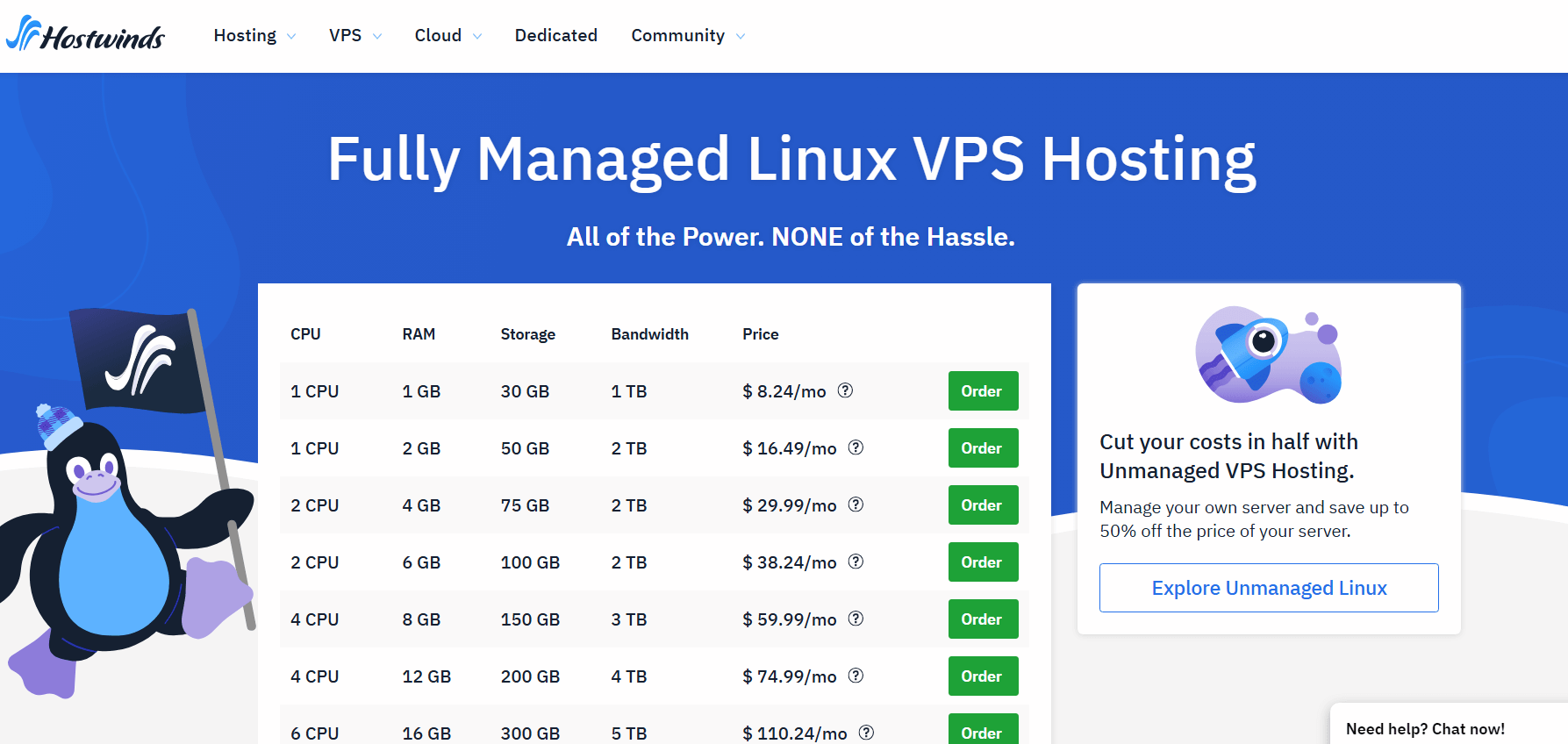The image size is (1568, 744).
Task: Open price info icon for $59.99/mo plan
Action: [x=856, y=619]
